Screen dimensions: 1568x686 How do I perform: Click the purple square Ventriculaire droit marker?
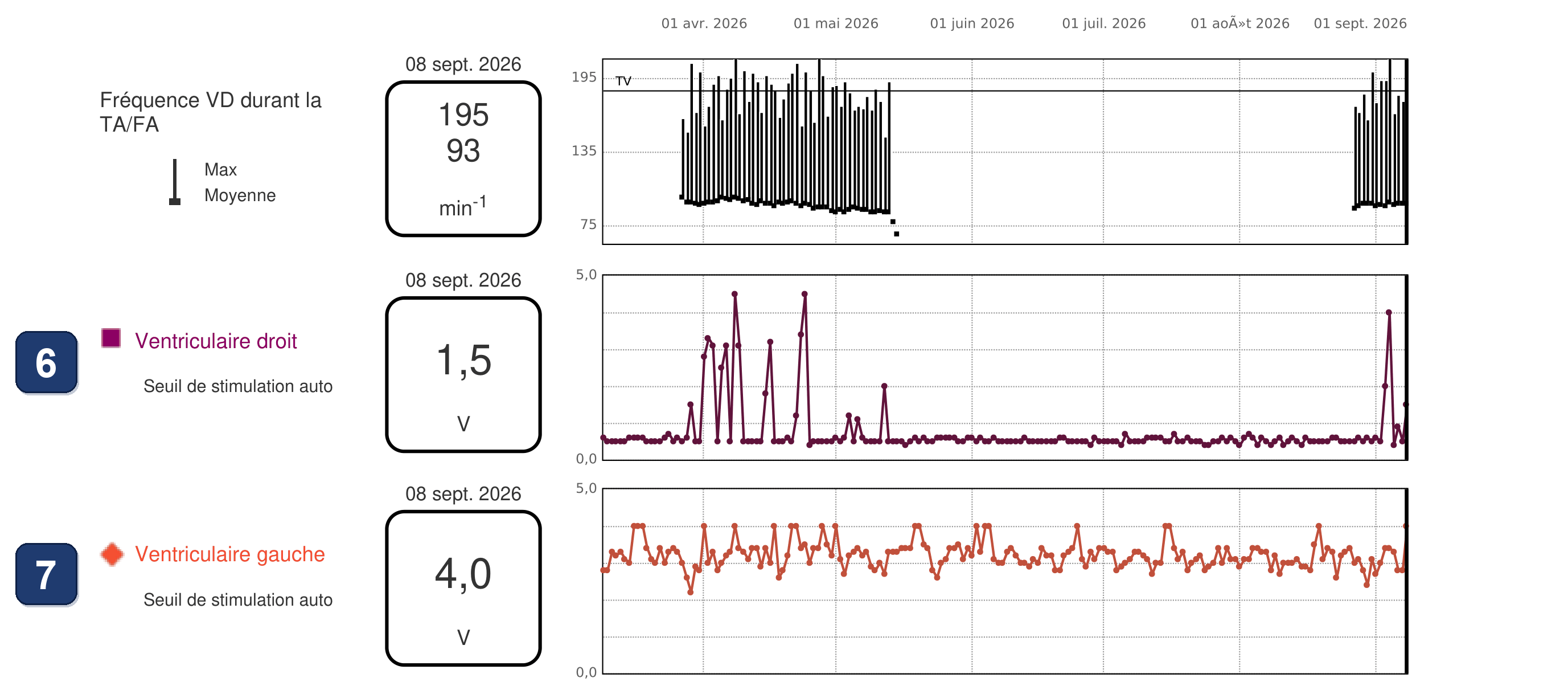(111, 338)
